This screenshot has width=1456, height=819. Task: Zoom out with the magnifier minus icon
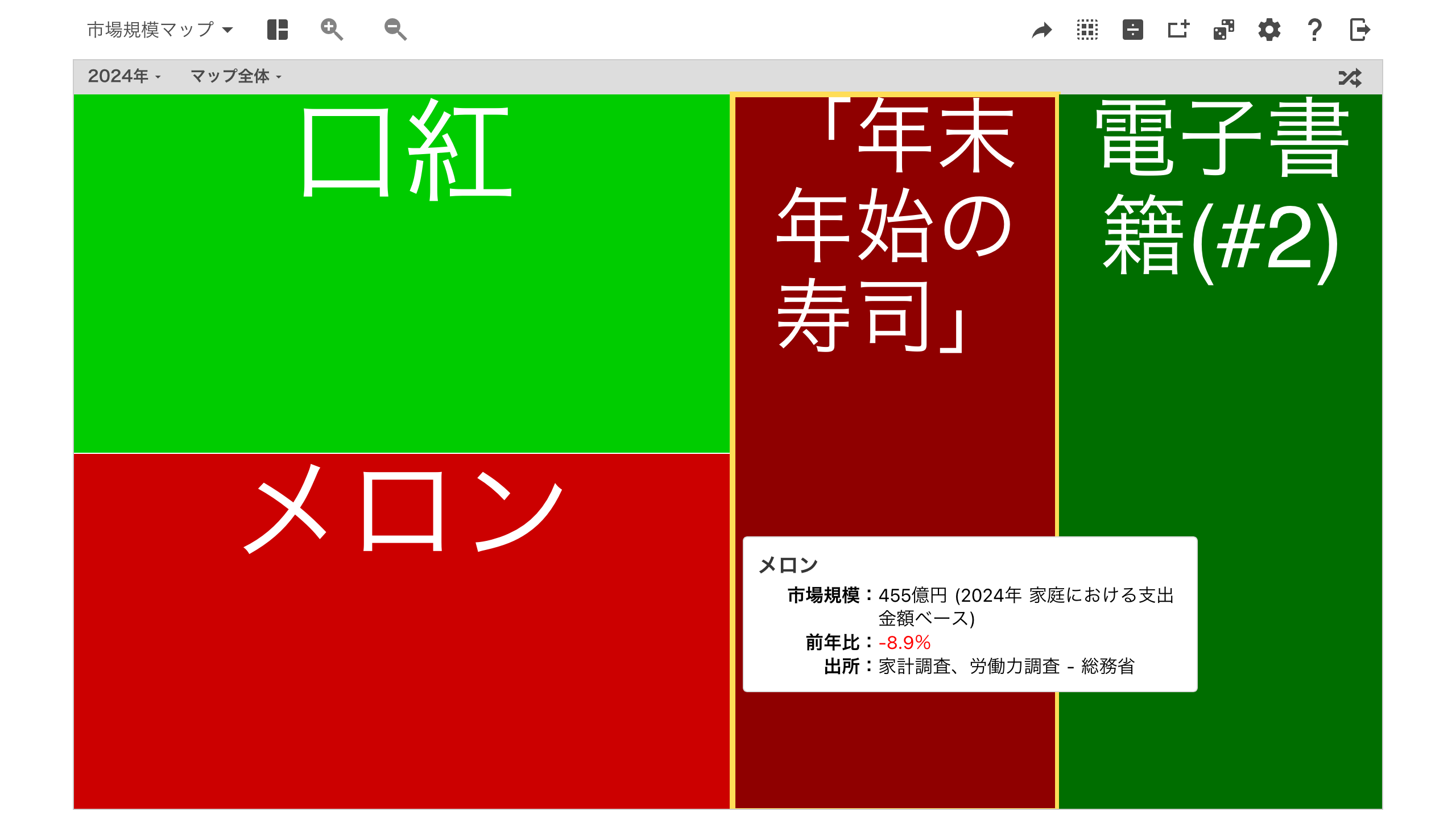395,30
